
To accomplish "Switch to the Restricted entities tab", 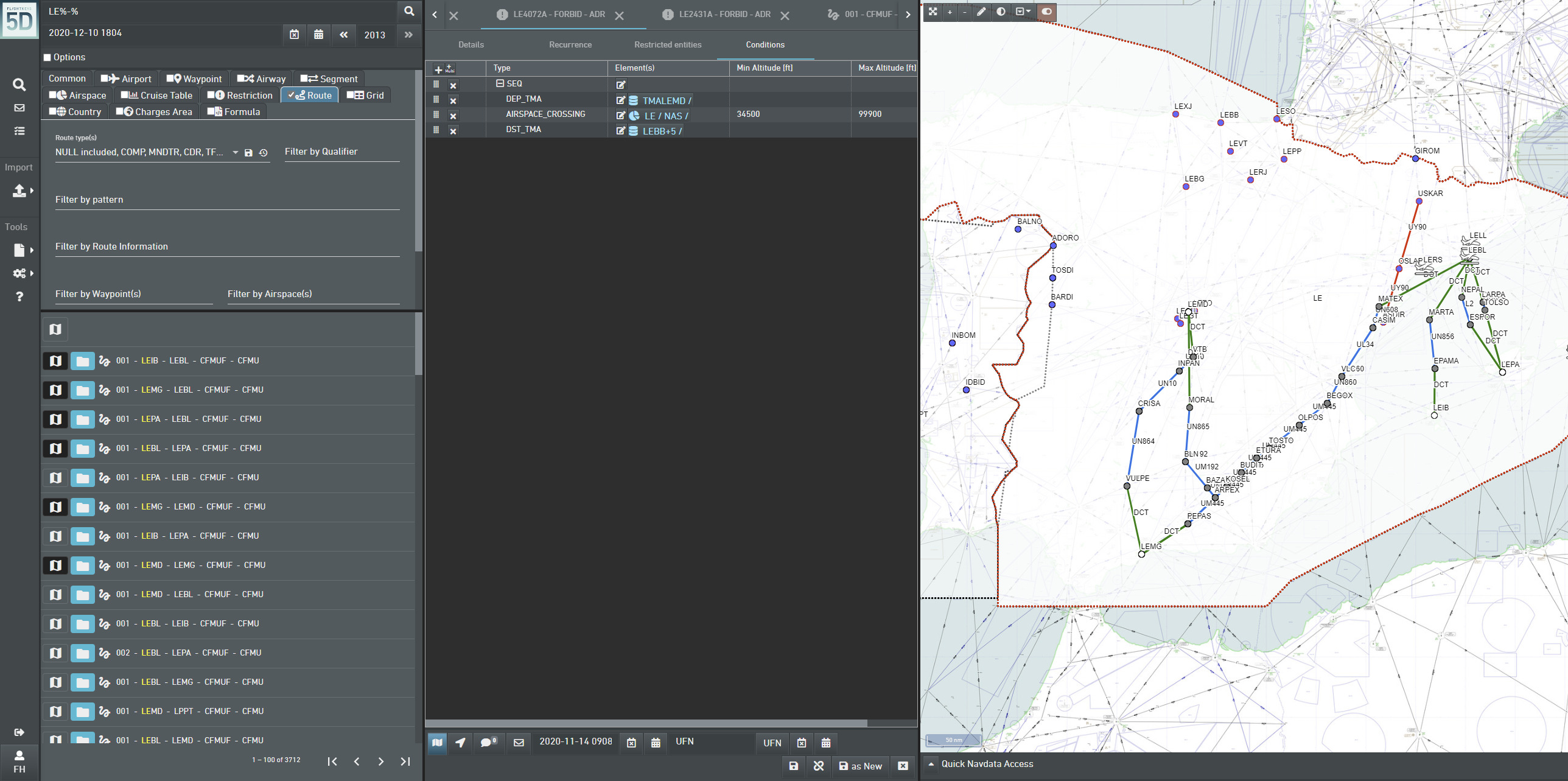I will coord(668,45).
